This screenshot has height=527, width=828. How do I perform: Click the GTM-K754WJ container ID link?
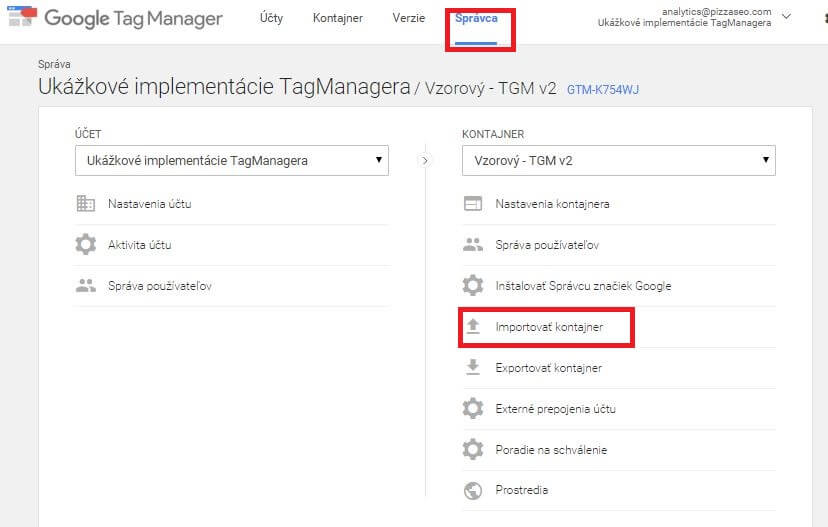603,89
